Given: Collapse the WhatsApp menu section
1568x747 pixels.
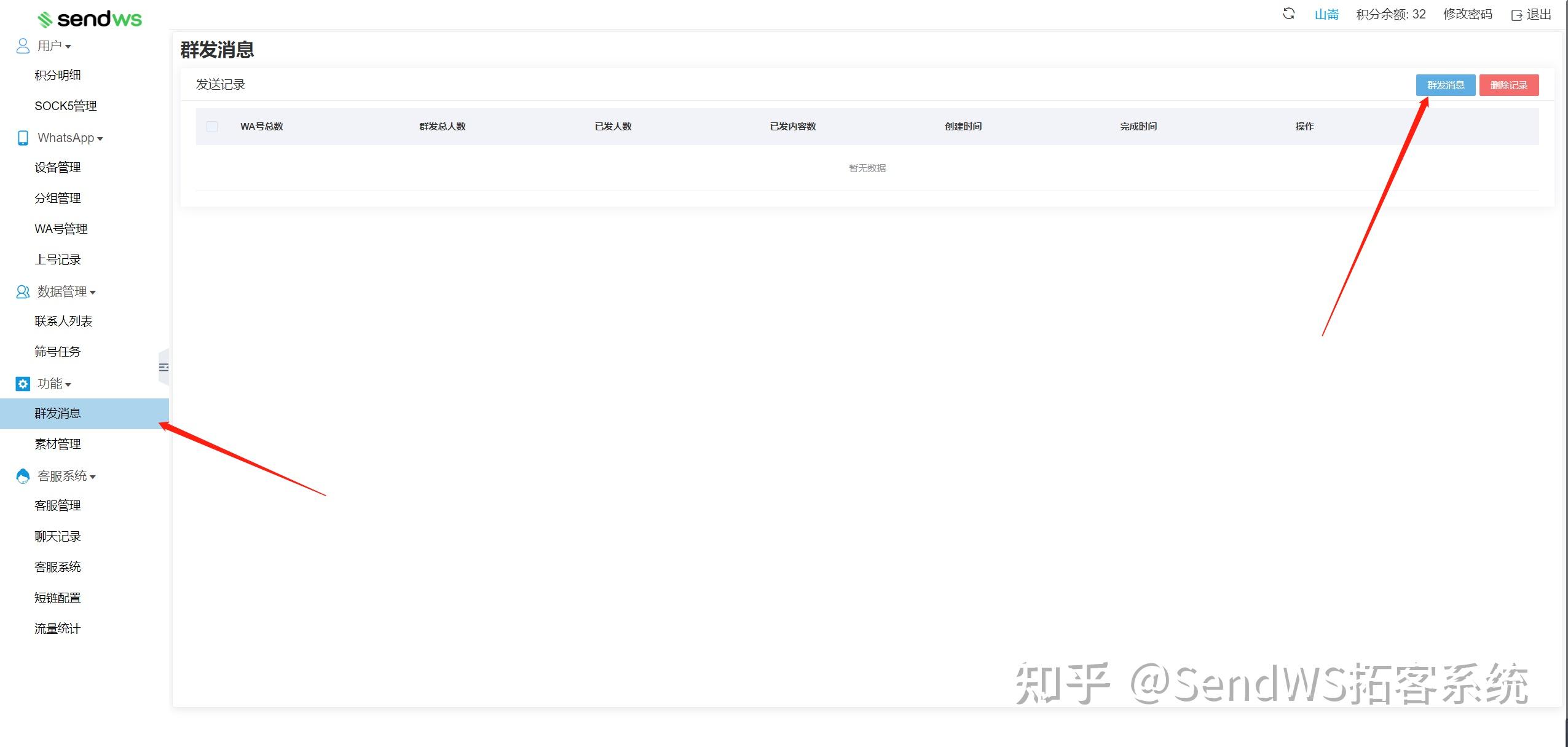Looking at the screenshot, I should [x=69, y=138].
